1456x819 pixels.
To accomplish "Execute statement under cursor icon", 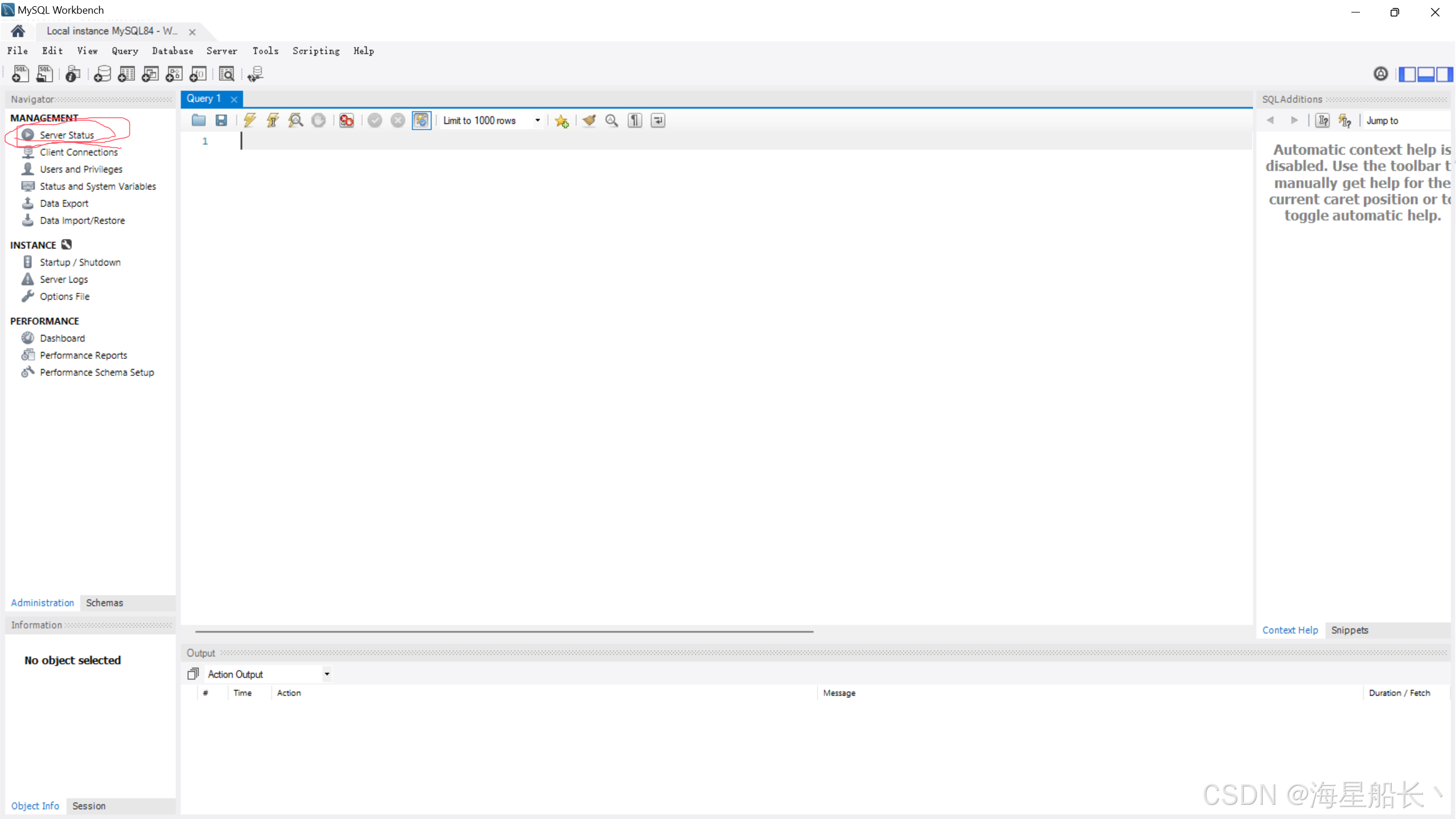I will [x=273, y=120].
